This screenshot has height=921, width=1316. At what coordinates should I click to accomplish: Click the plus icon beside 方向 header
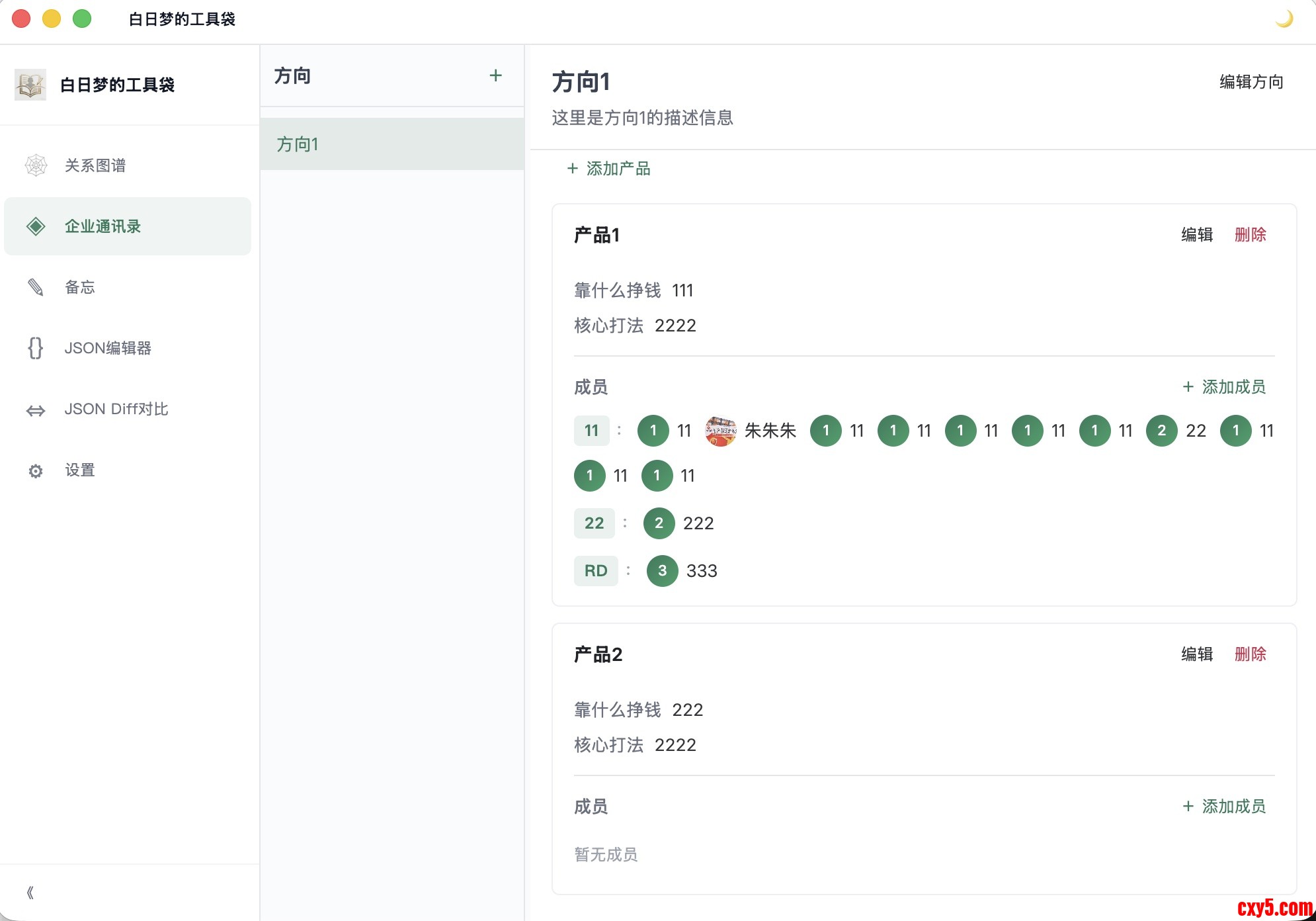tap(495, 76)
